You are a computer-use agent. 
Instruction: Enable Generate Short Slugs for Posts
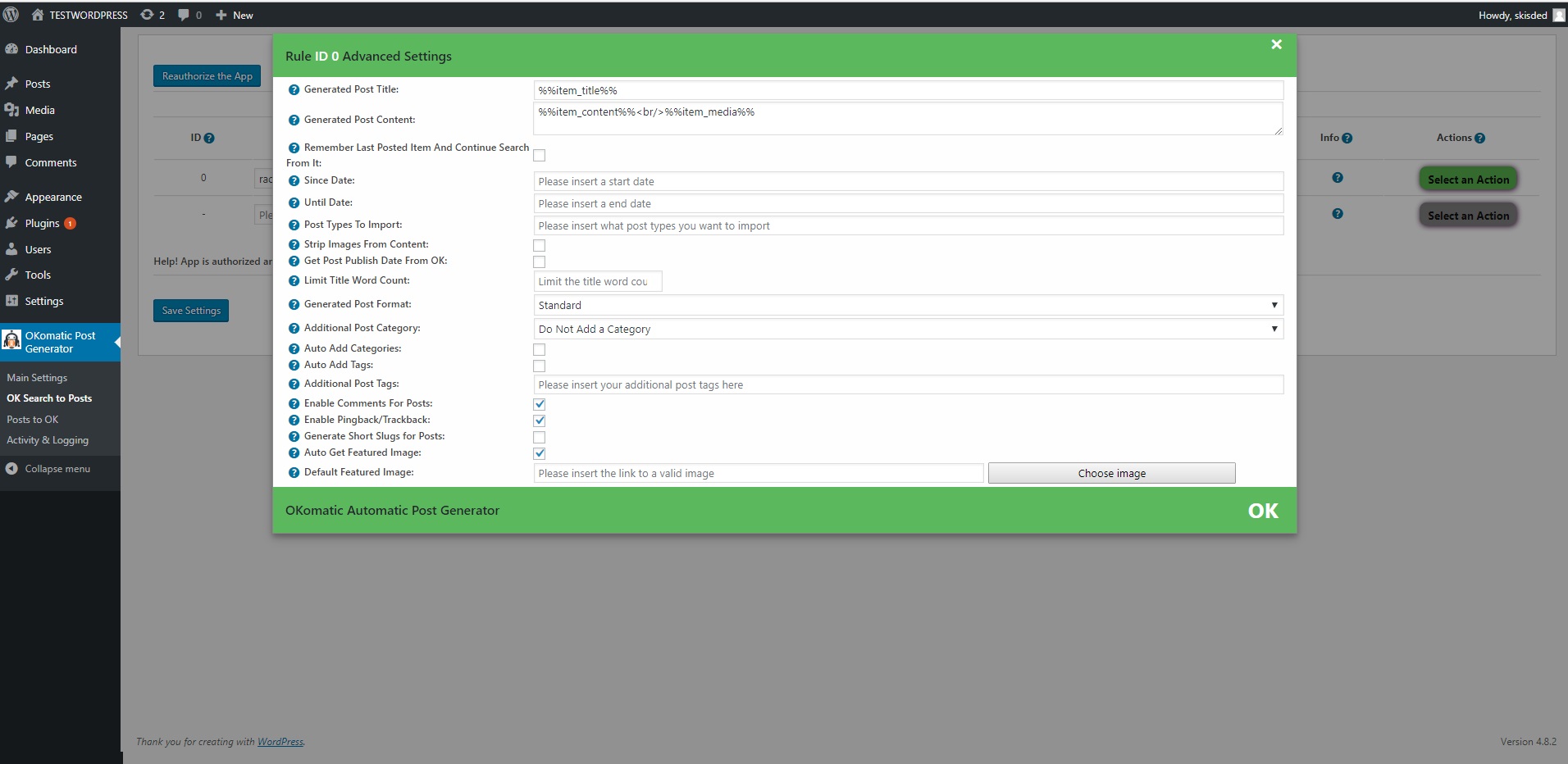539,438
